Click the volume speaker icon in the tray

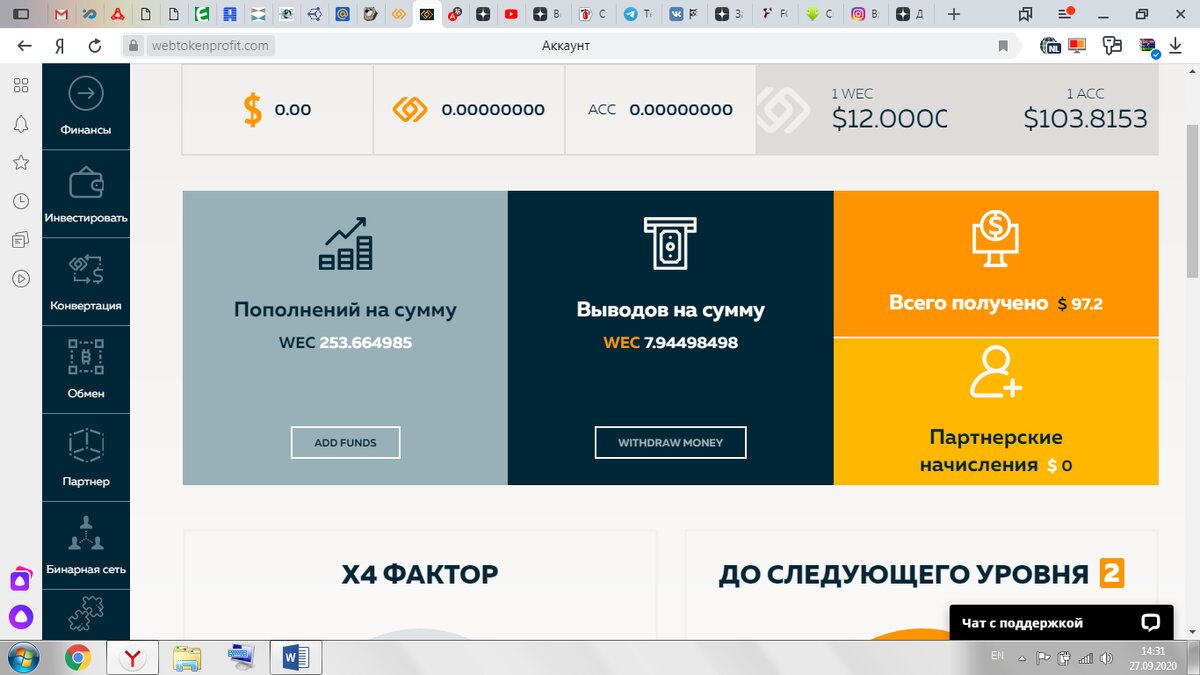pyautogui.click(x=1105, y=658)
